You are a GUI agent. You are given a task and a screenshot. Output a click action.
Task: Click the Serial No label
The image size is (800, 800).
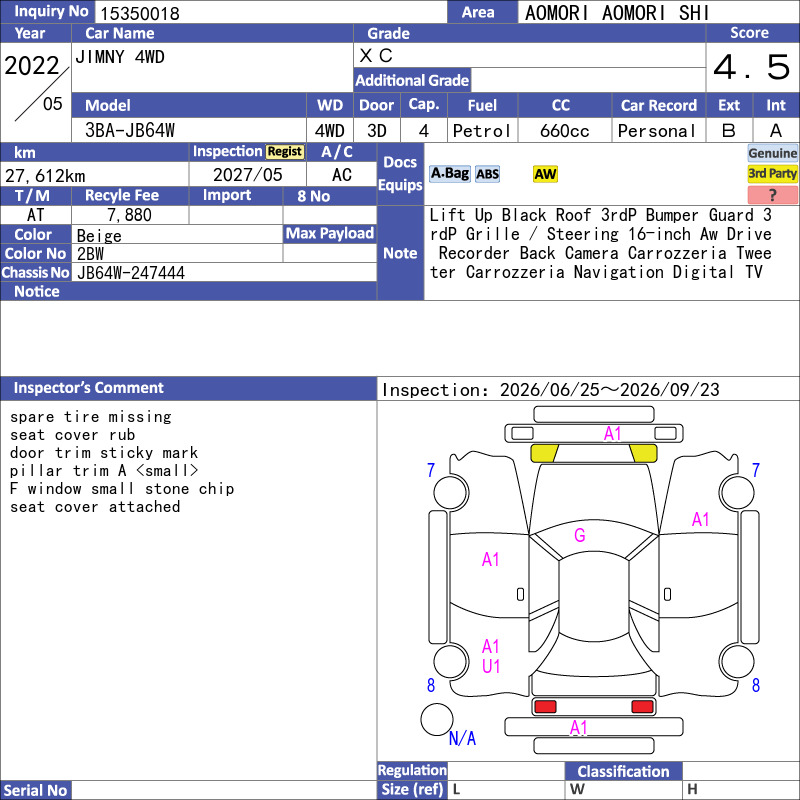click(x=35, y=790)
